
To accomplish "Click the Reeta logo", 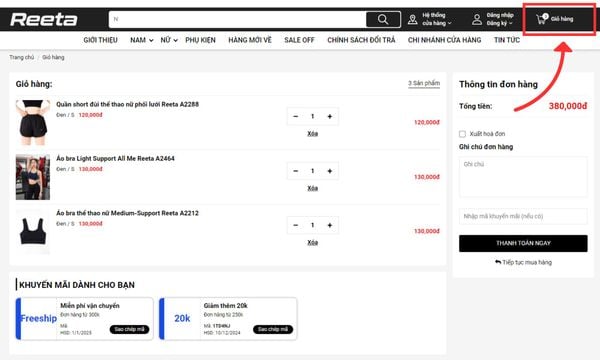I will [44, 19].
